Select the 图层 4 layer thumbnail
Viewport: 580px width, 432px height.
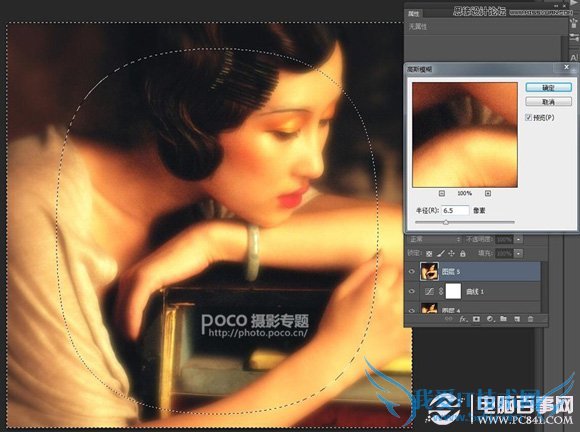(x=429, y=308)
